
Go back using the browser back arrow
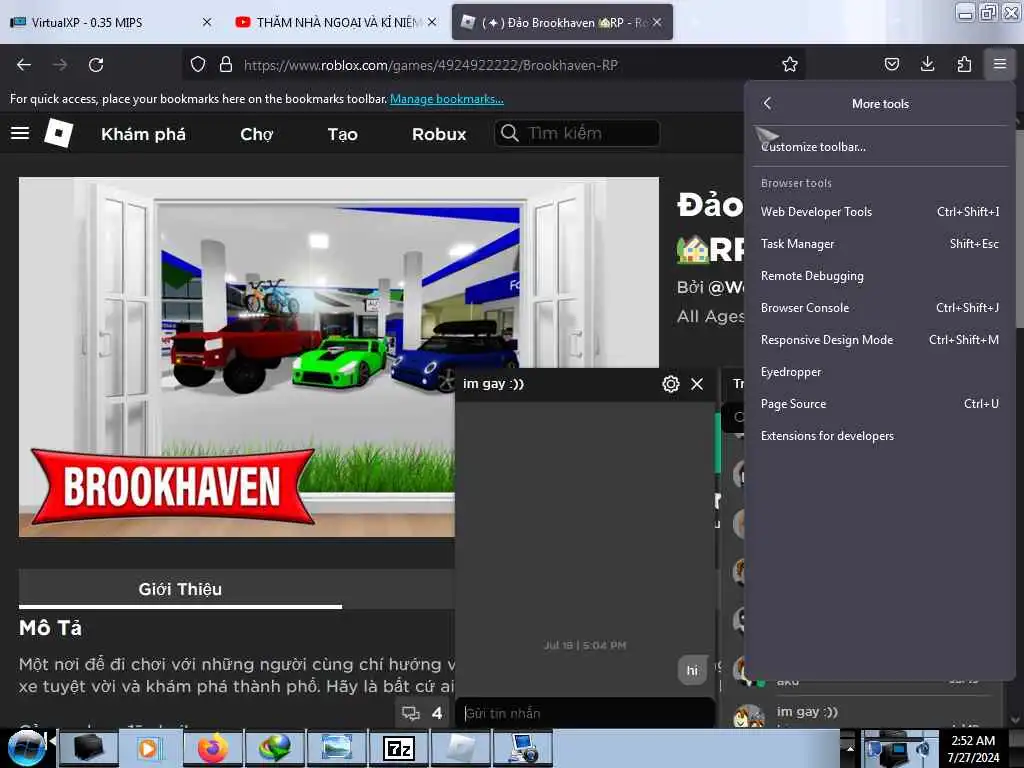[x=24, y=65]
